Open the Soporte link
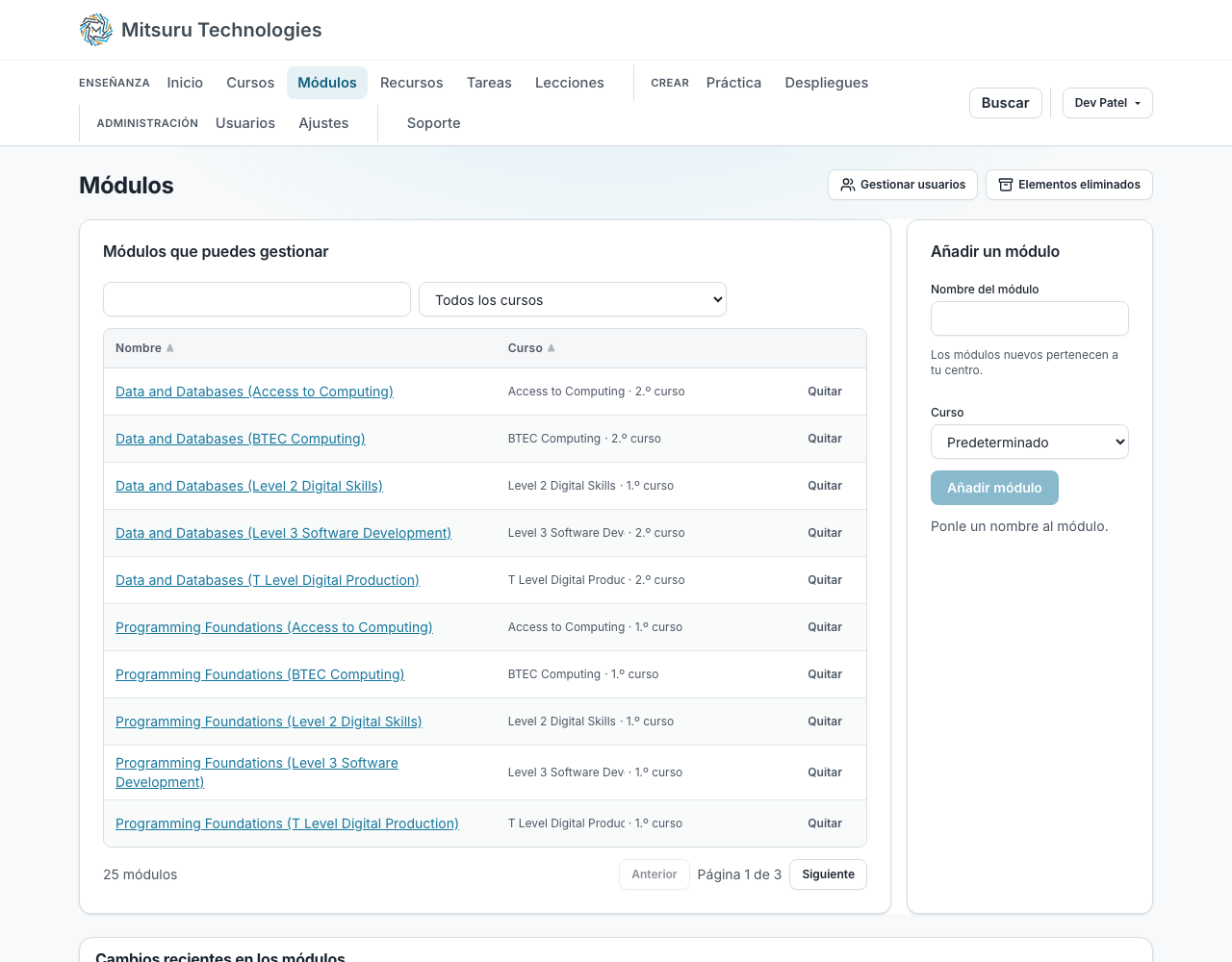This screenshot has width=1232, height=962. [434, 123]
